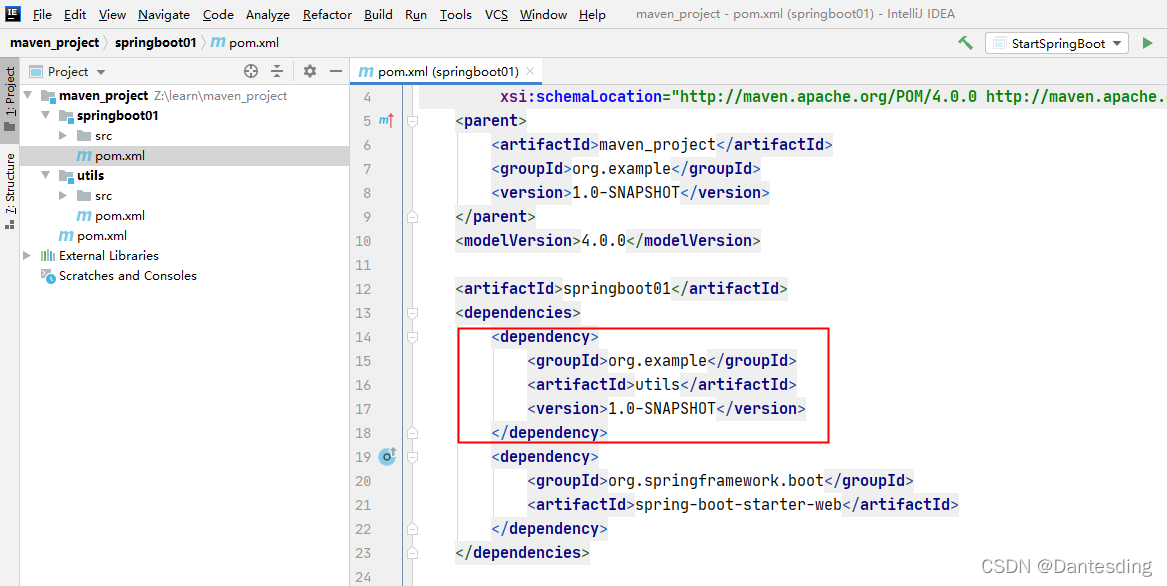The image size is (1167, 586).
Task: Select the springboot01 module folder
Action: coord(109,116)
